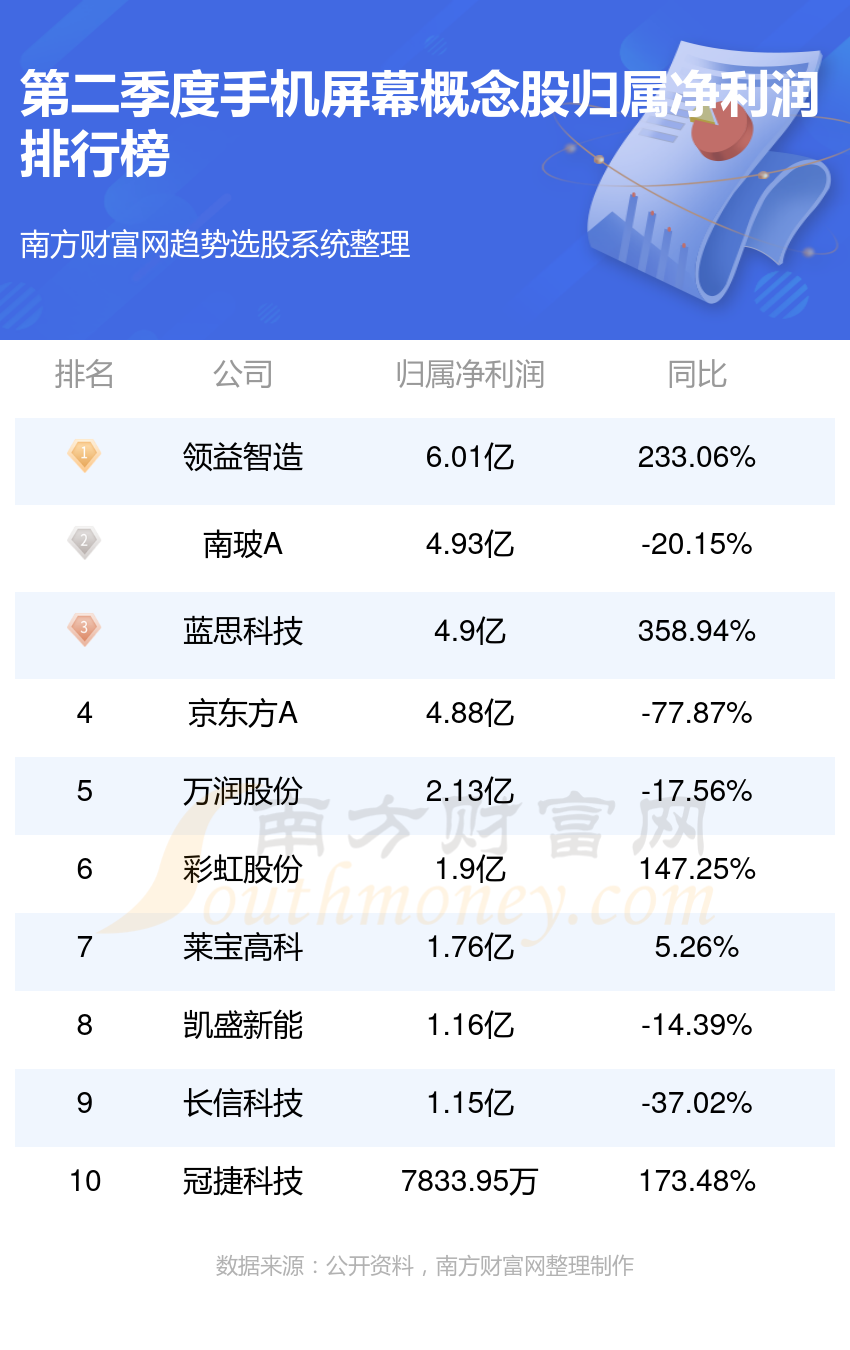Select 冠捷科技 at rank 10
The height and width of the screenshot is (1350, 850).
tap(243, 1181)
